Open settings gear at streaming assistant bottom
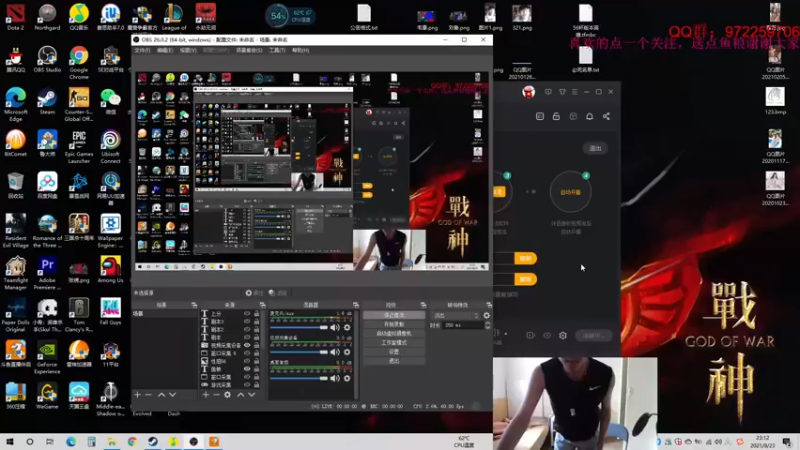 pos(563,335)
